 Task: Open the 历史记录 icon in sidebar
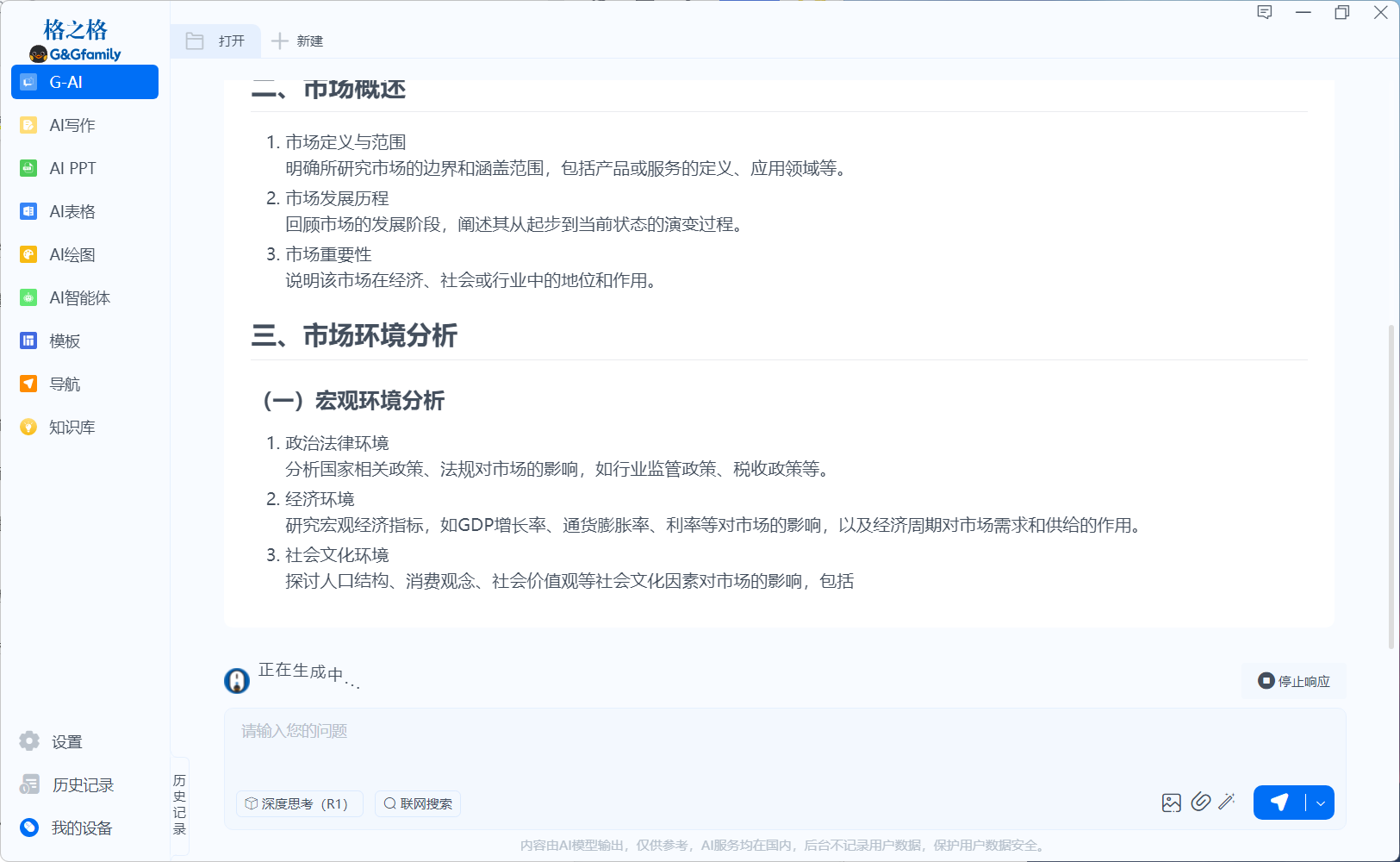[29, 784]
